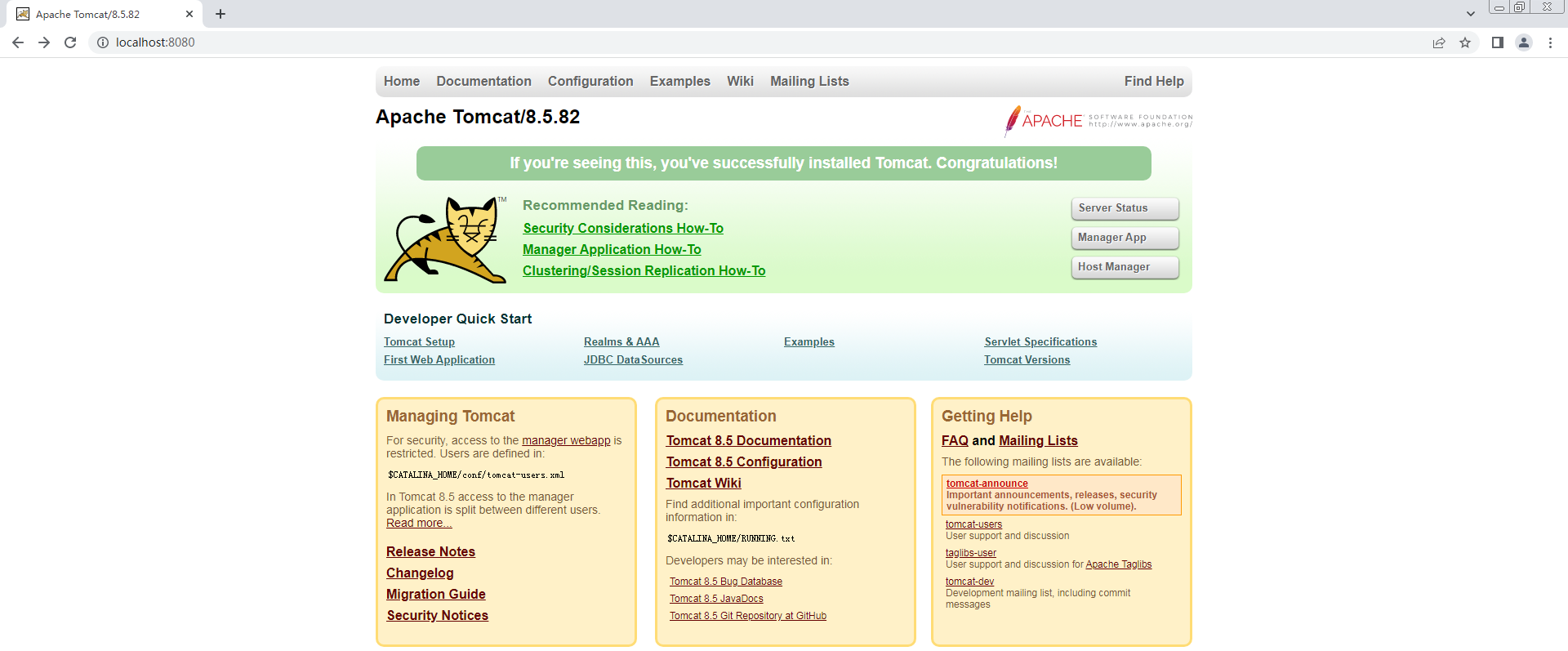The width and height of the screenshot is (1568, 651).
Task: Open the Chrome profile avatar icon
Action: [x=1524, y=42]
